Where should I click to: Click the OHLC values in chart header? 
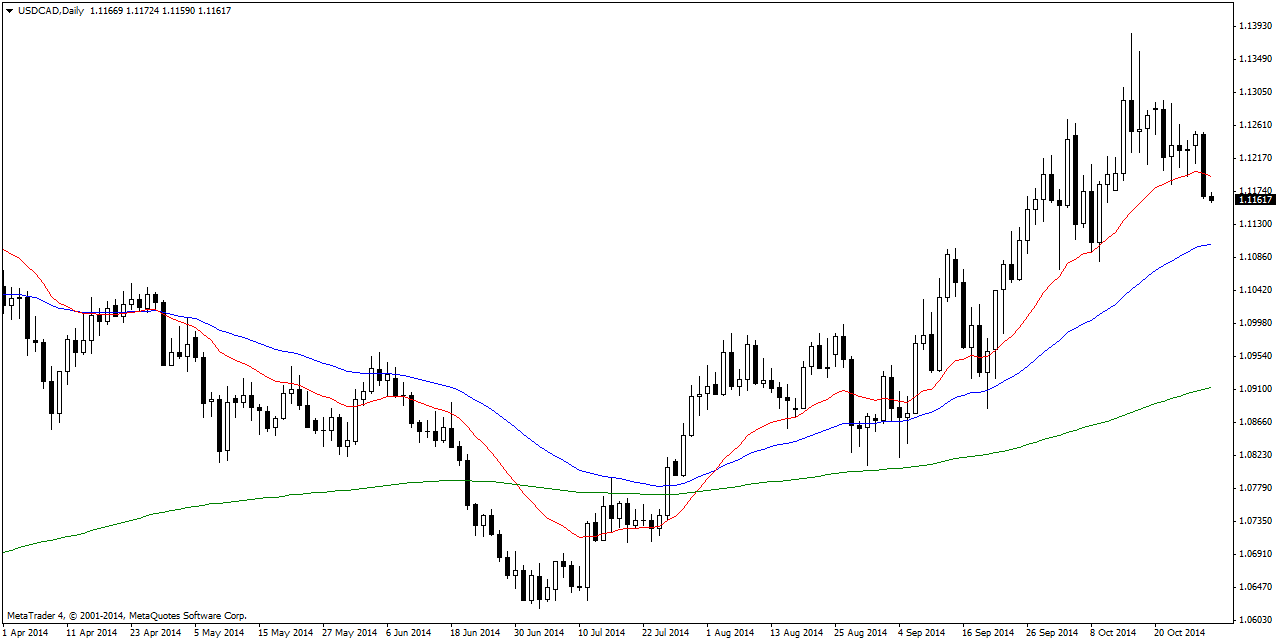point(160,10)
